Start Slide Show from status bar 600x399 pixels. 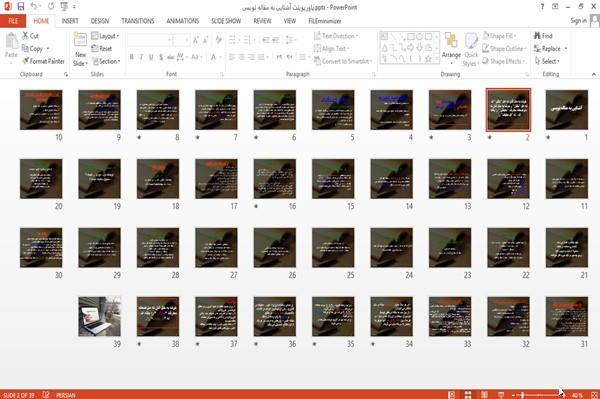501,395
